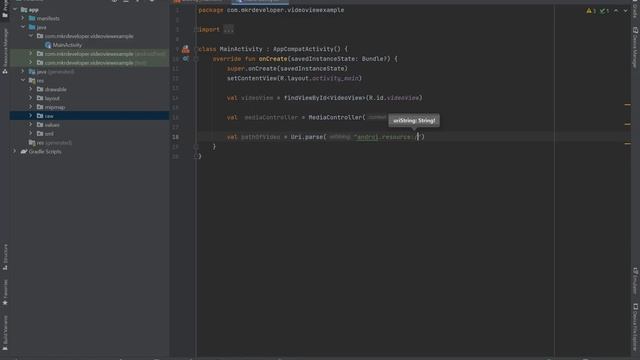Expand the layout folder arrow
640x360 pixels.
31,98
